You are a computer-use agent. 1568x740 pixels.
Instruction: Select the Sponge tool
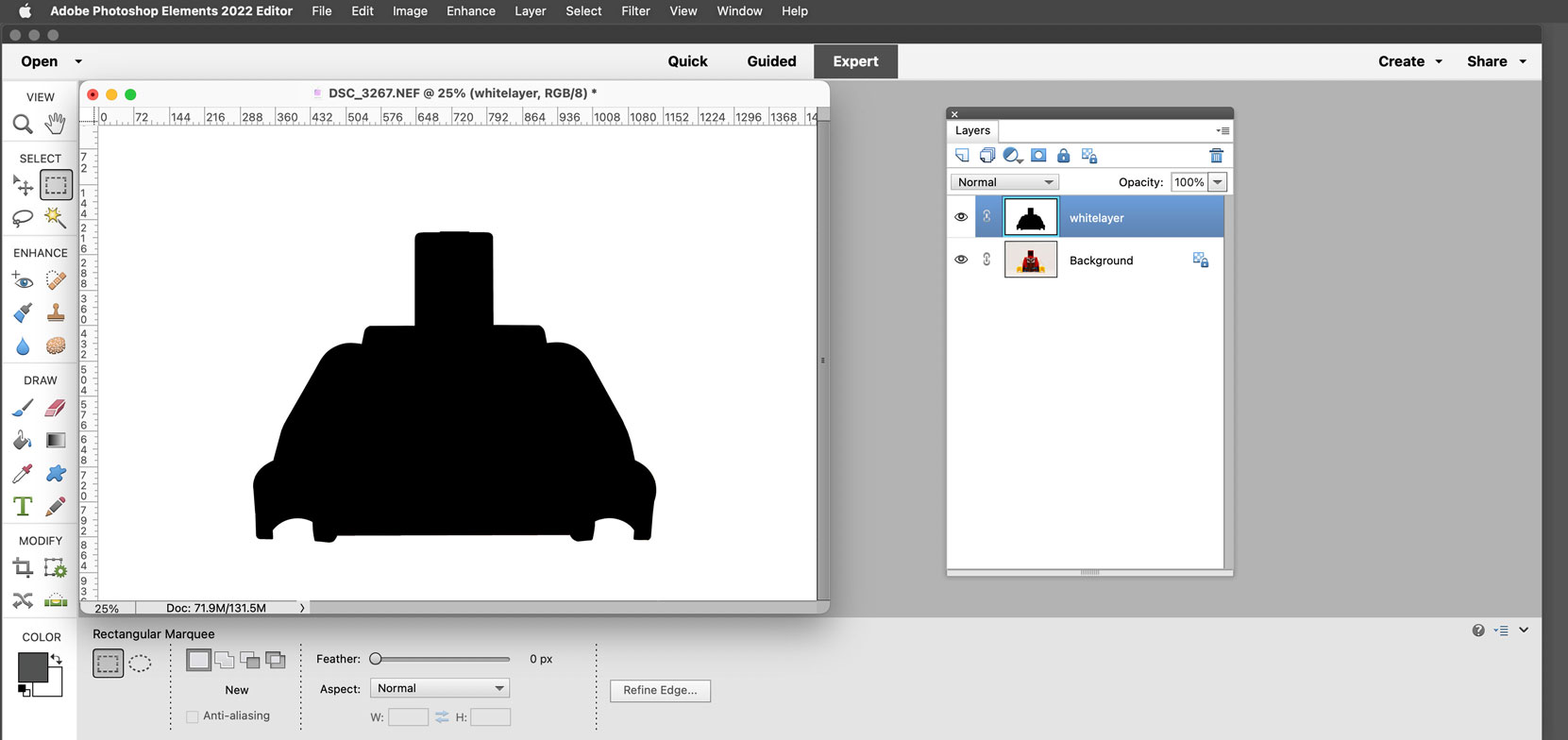pos(56,346)
